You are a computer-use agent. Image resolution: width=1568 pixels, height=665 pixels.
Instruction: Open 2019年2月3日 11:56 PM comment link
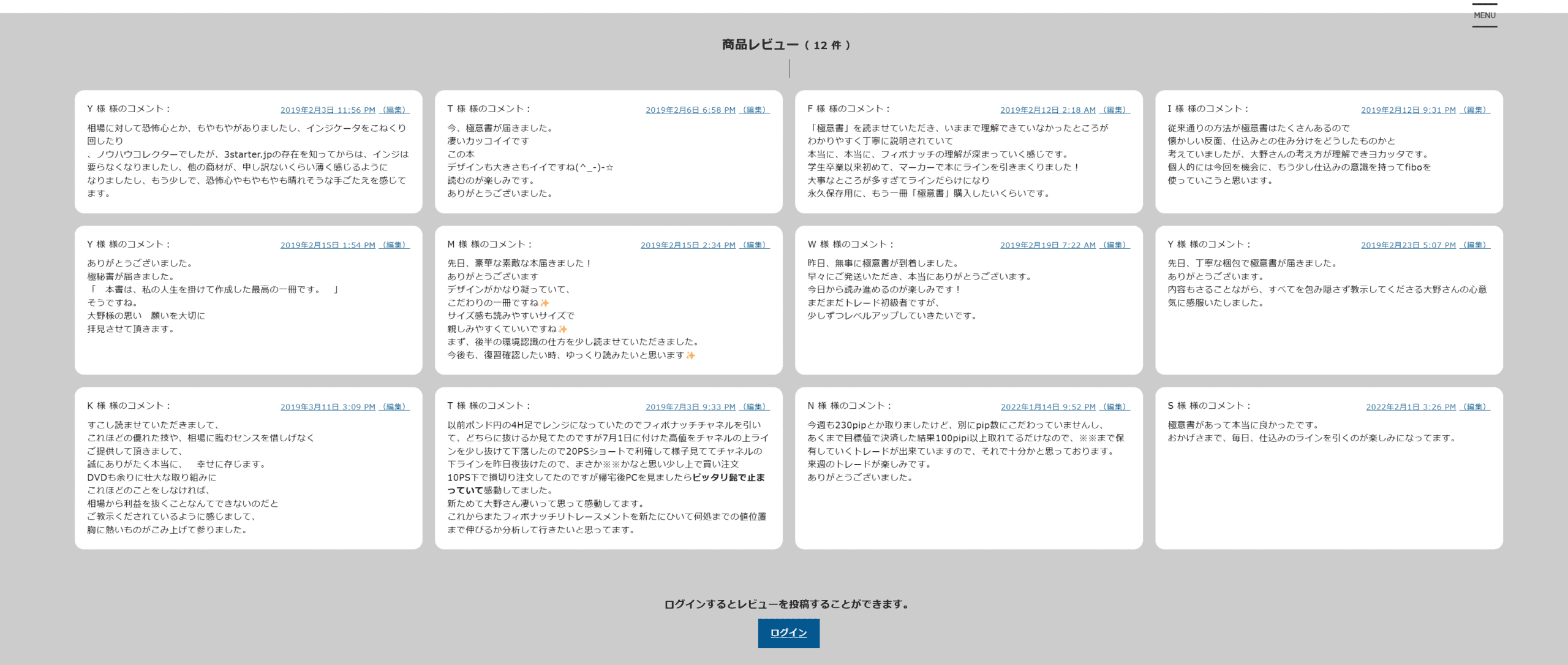click(x=328, y=110)
